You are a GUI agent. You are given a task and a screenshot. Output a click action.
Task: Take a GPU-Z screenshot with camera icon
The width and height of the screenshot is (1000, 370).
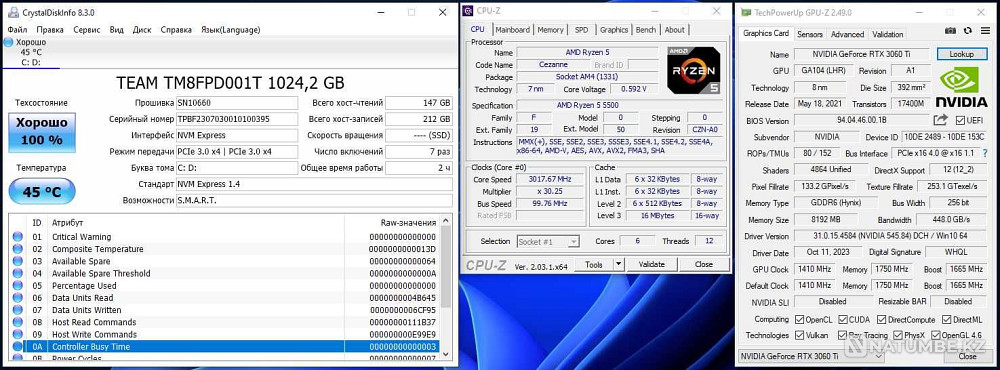tap(950, 31)
